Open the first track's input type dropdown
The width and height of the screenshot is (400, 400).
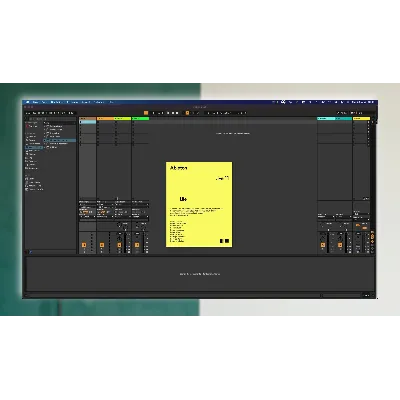coord(87,205)
